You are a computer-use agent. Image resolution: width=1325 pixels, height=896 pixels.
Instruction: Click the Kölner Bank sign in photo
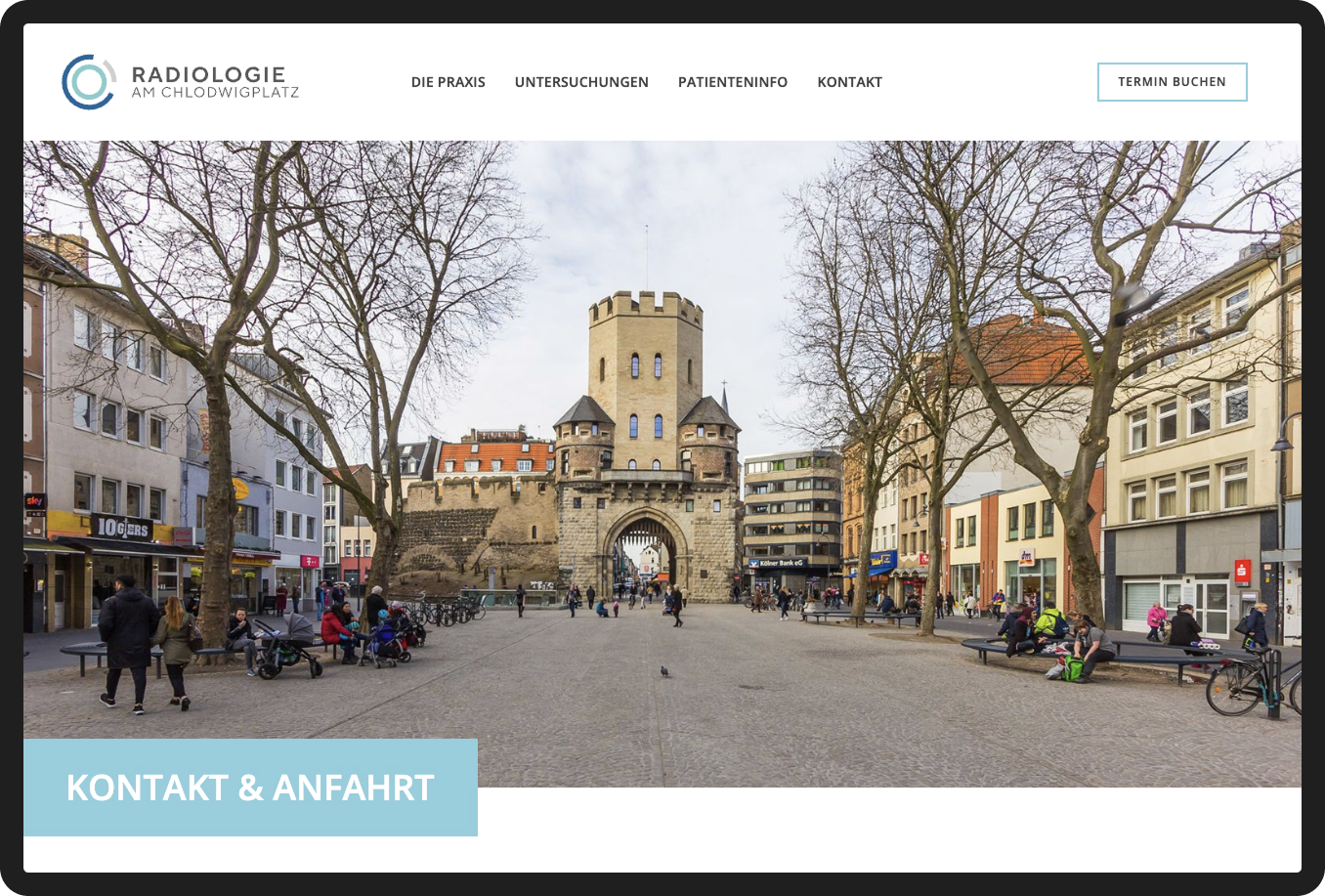tap(778, 563)
